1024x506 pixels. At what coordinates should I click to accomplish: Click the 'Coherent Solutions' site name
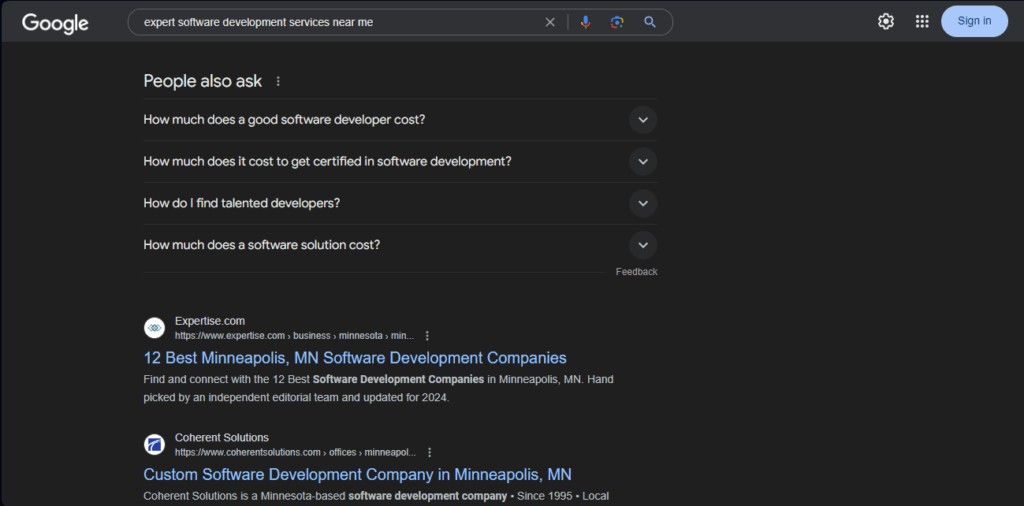click(x=221, y=437)
